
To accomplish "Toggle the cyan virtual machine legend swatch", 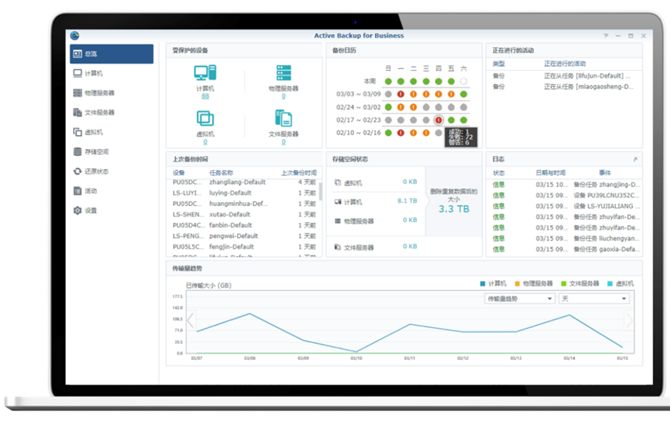I will click(x=610, y=284).
